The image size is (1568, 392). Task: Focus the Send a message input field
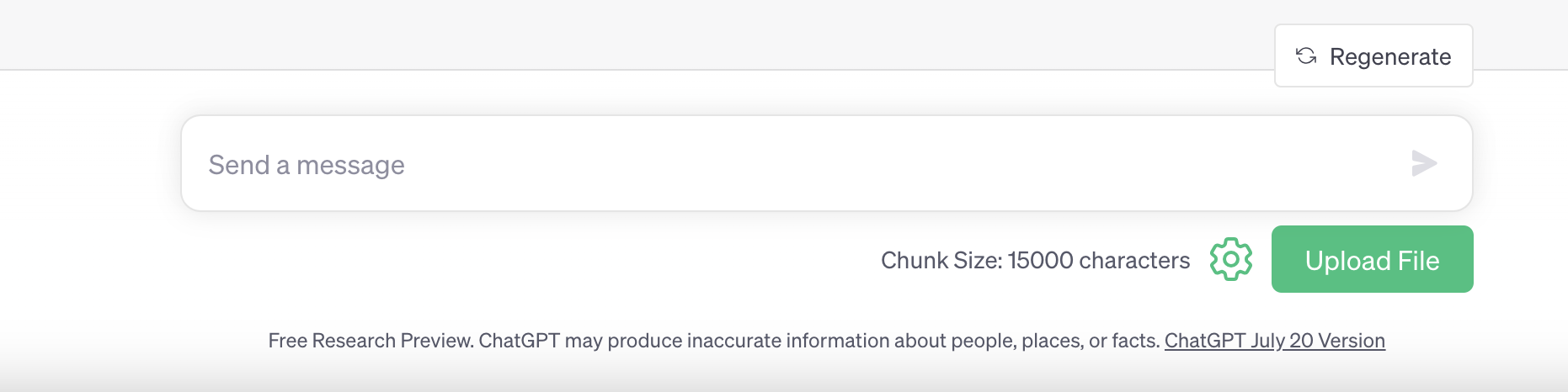758,164
